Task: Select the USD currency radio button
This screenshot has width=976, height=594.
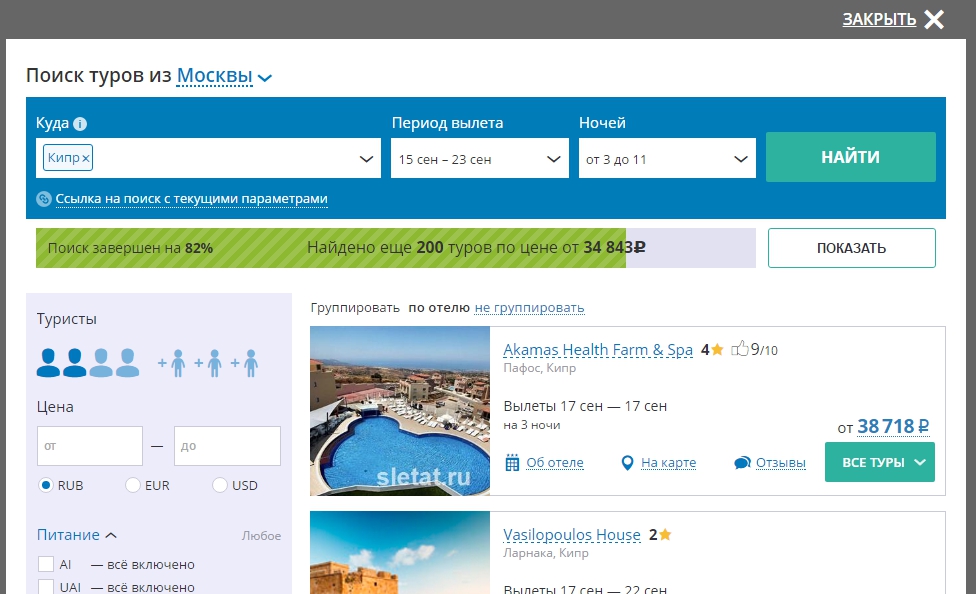Action: 220,485
